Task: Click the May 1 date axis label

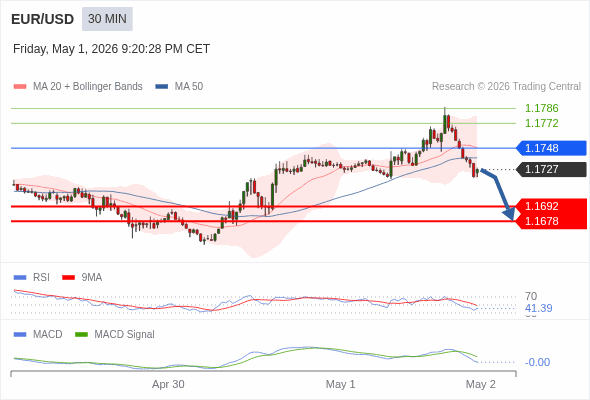Action: tap(340, 384)
